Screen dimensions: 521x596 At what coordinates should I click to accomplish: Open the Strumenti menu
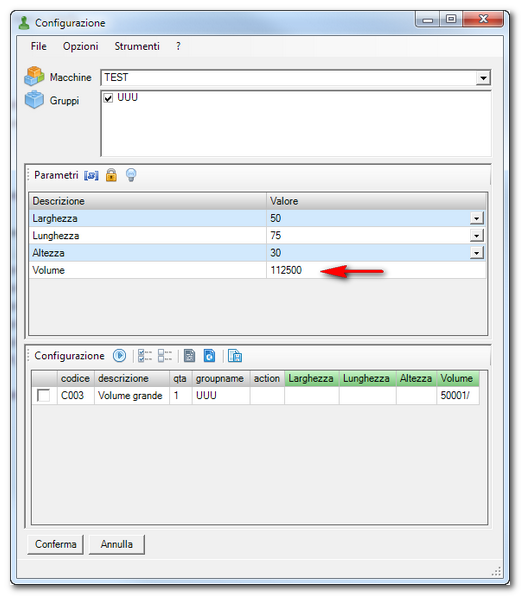(x=137, y=46)
